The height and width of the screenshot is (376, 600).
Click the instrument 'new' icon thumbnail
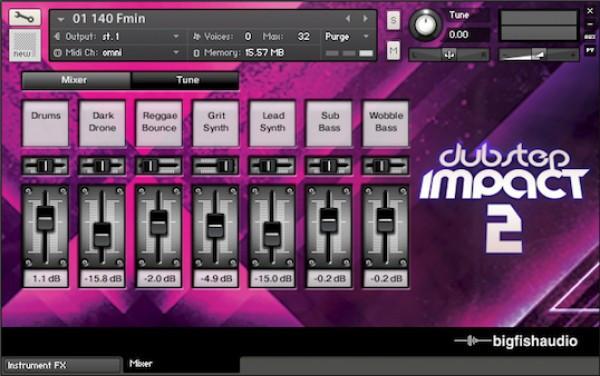pyautogui.click(x=25, y=45)
